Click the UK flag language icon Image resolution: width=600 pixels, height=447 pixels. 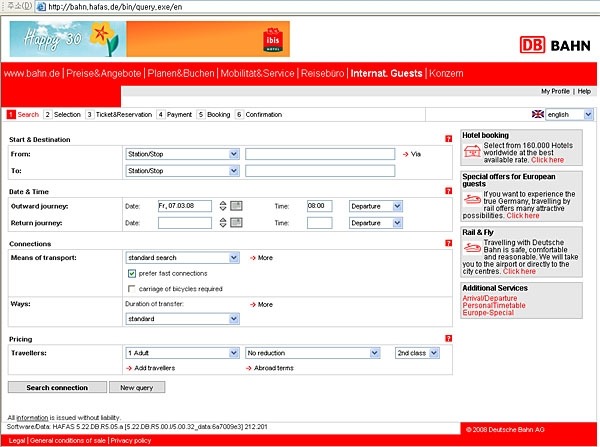pos(538,114)
